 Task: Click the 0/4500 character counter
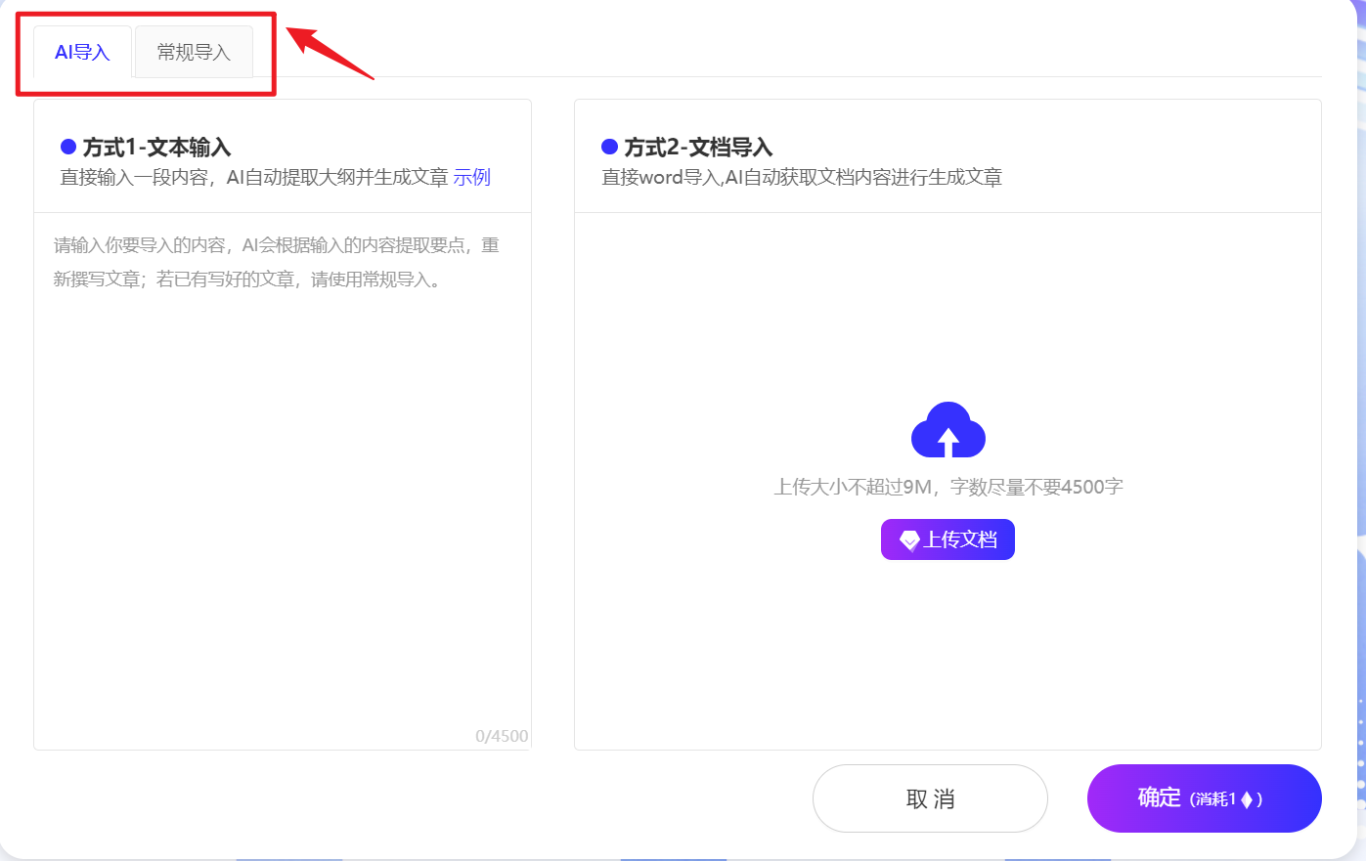pyautogui.click(x=501, y=737)
